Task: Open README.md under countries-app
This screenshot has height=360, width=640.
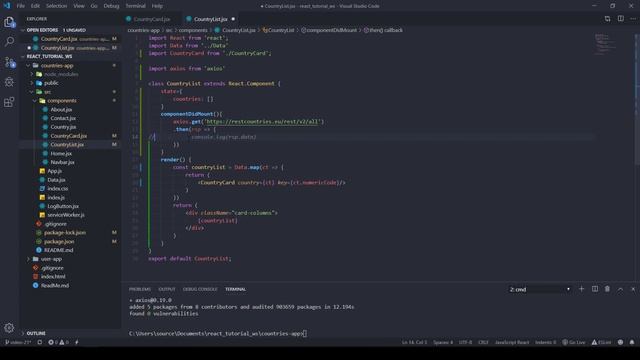Action: click(x=58, y=250)
